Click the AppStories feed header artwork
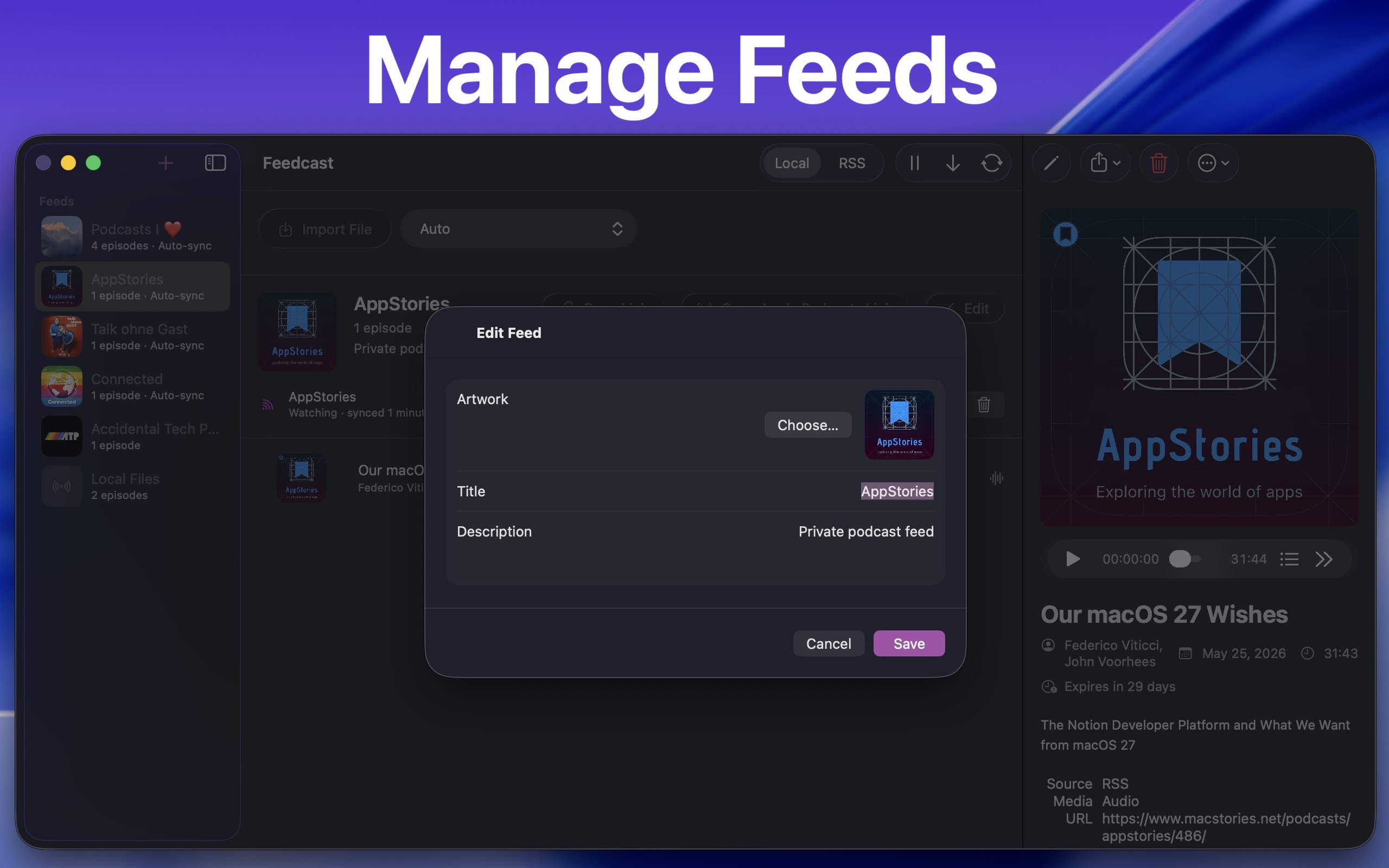The height and width of the screenshot is (868, 1389). tap(297, 332)
